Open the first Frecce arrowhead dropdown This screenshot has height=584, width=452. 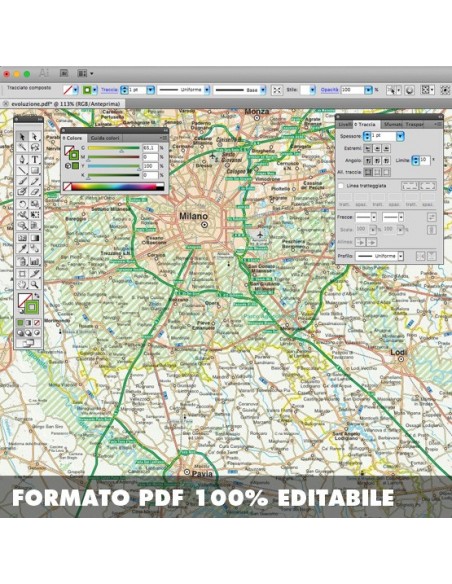[373, 217]
